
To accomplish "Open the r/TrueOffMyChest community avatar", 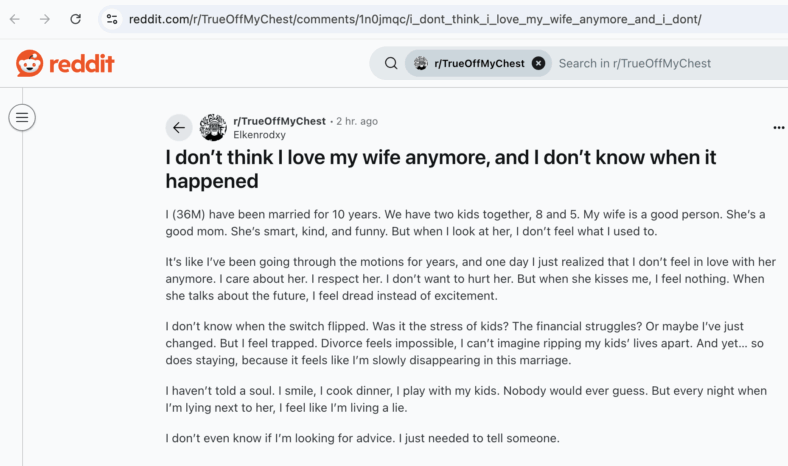I will pos(213,127).
